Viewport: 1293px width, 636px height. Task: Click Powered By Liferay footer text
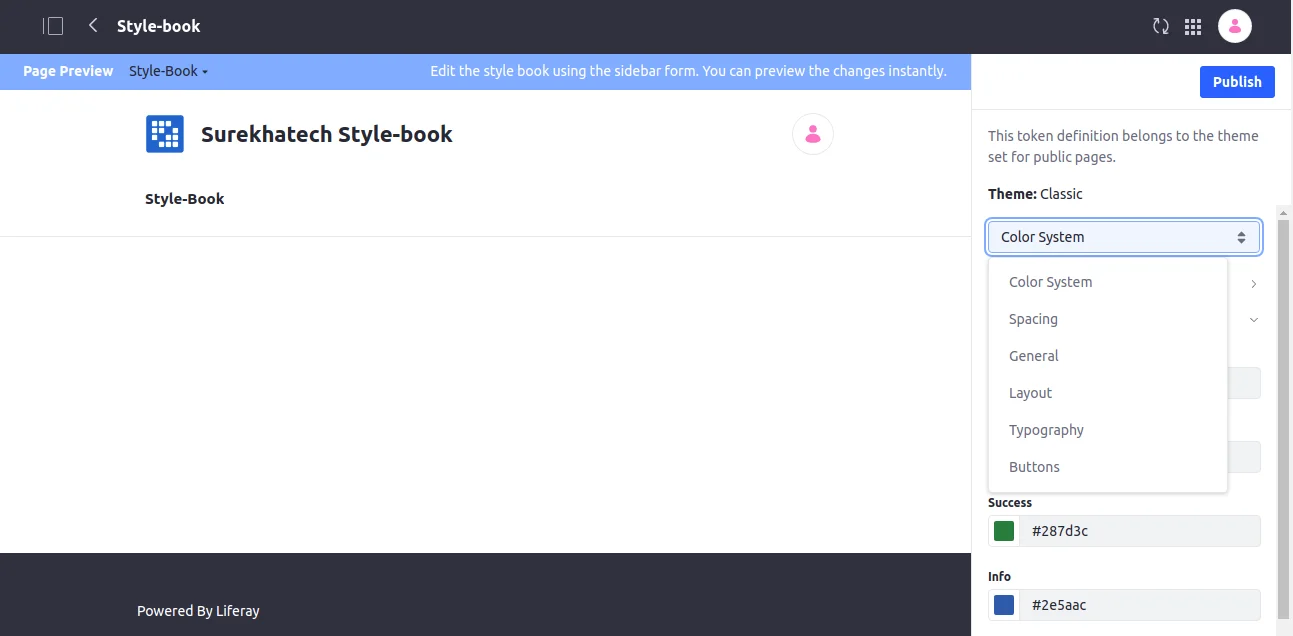click(x=198, y=611)
